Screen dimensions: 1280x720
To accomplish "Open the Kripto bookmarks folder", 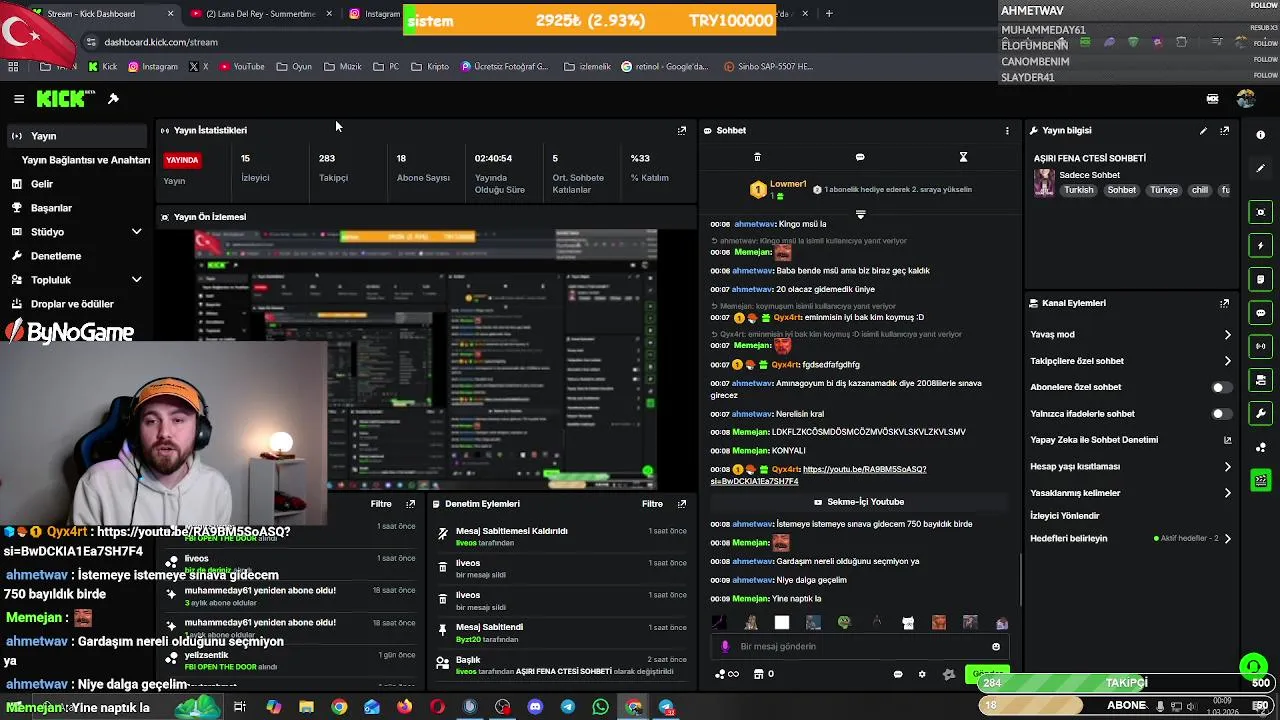I will pos(430,67).
